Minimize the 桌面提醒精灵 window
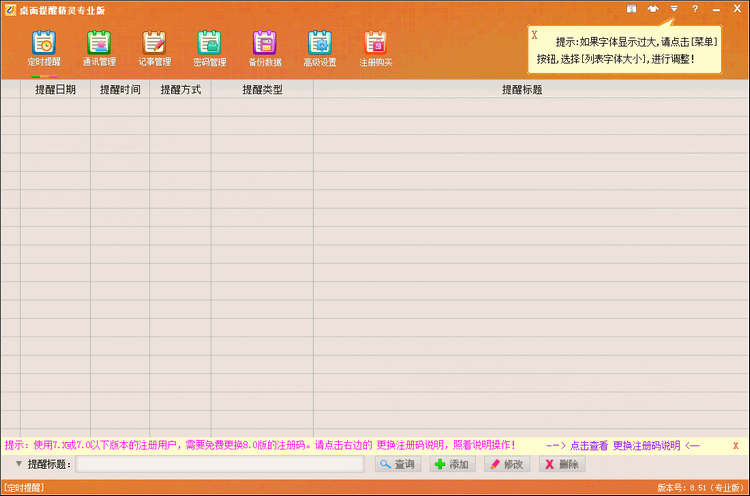Viewport: 750px width, 496px height. 716,10
